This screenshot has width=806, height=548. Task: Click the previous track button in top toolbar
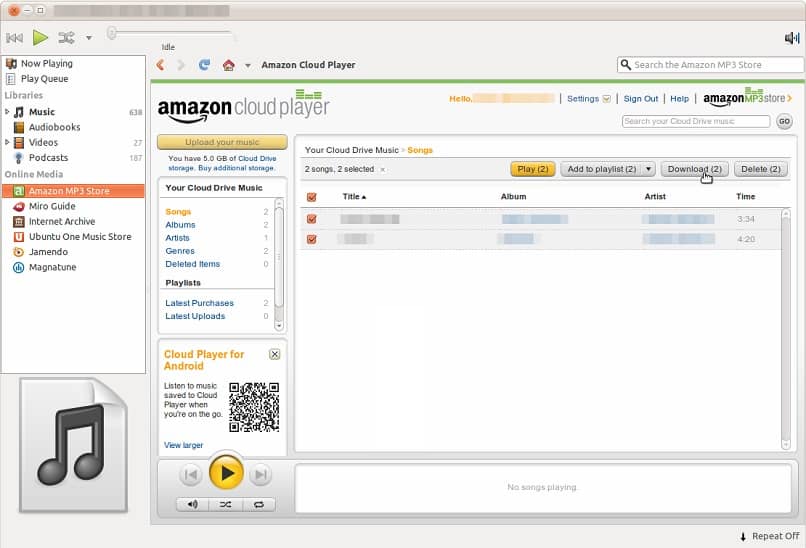[x=14, y=38]
